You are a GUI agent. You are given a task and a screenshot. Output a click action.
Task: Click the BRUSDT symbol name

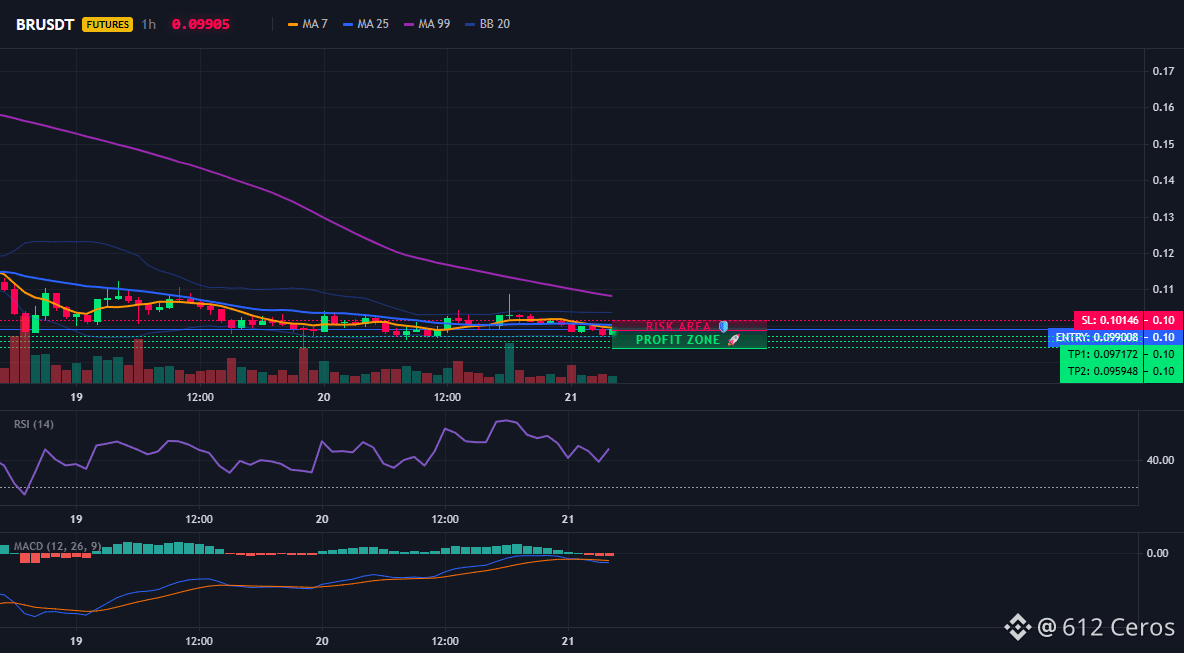pyautogui.click(x=45, y=24)
